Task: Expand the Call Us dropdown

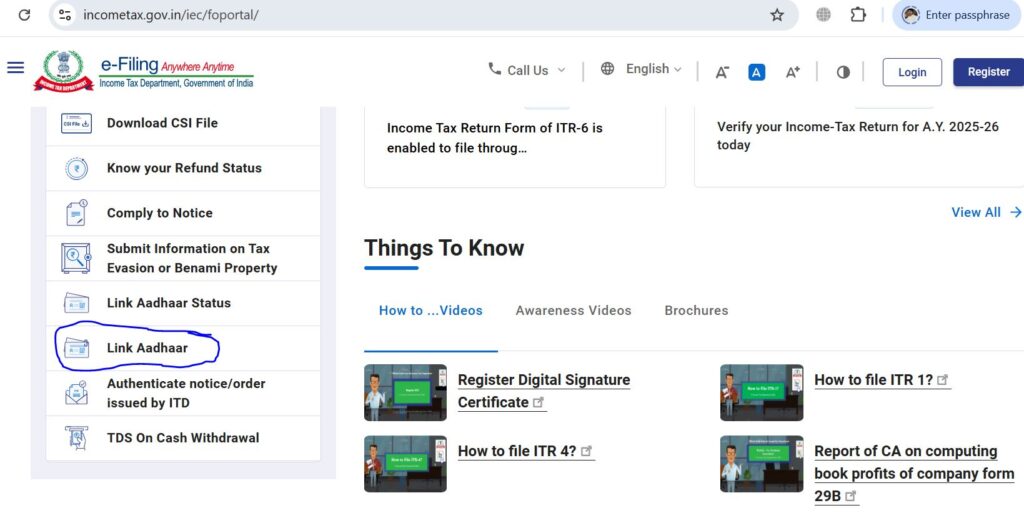Action: coord(527,70)
